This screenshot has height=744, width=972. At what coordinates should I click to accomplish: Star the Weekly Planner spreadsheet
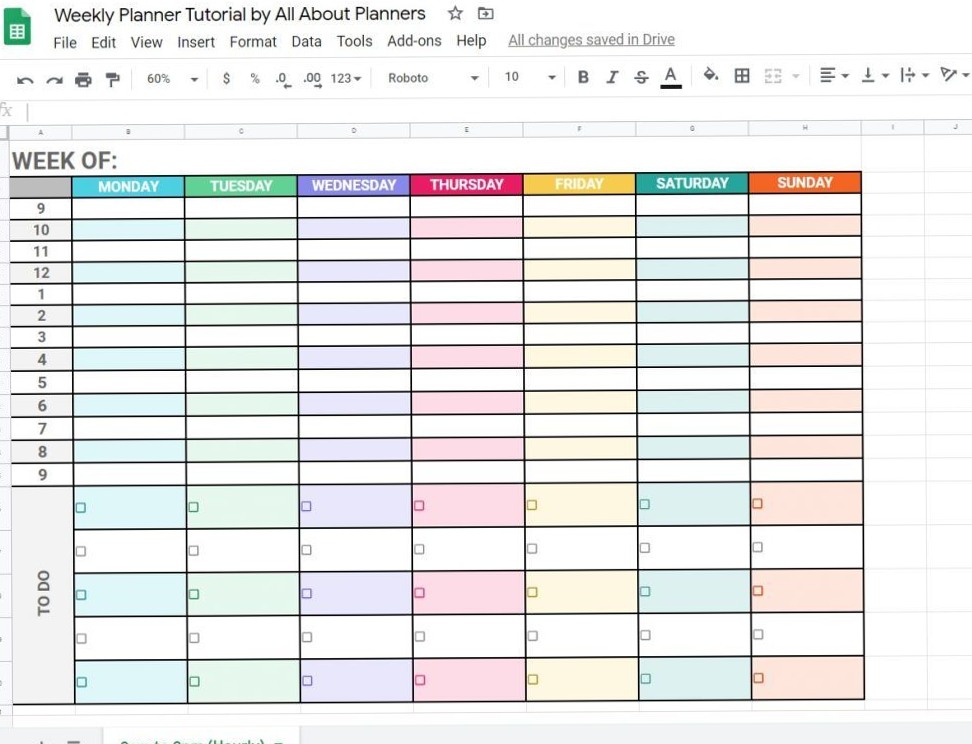[455, 14]
